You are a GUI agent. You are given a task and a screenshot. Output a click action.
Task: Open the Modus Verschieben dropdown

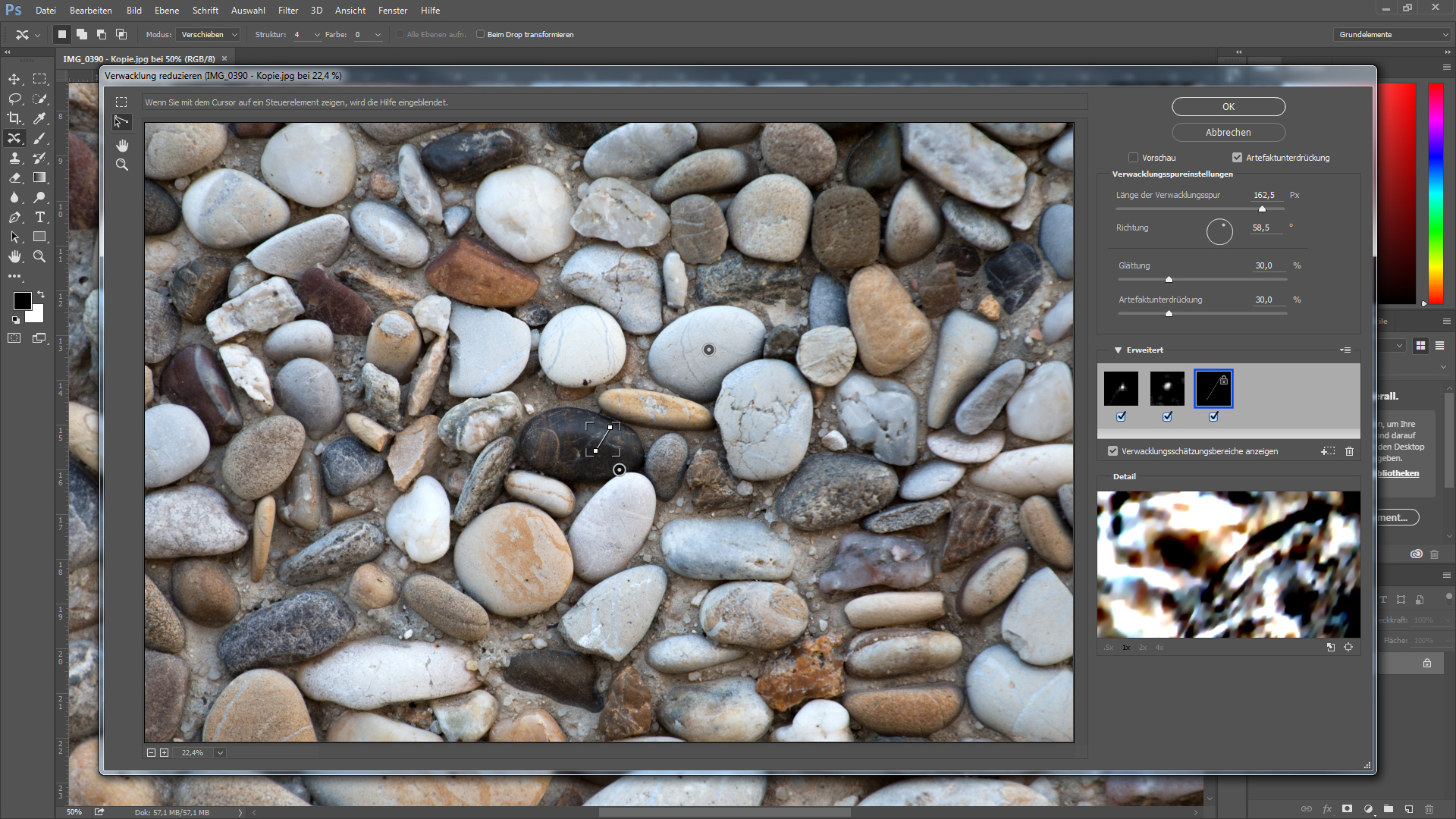click(209, 35)
